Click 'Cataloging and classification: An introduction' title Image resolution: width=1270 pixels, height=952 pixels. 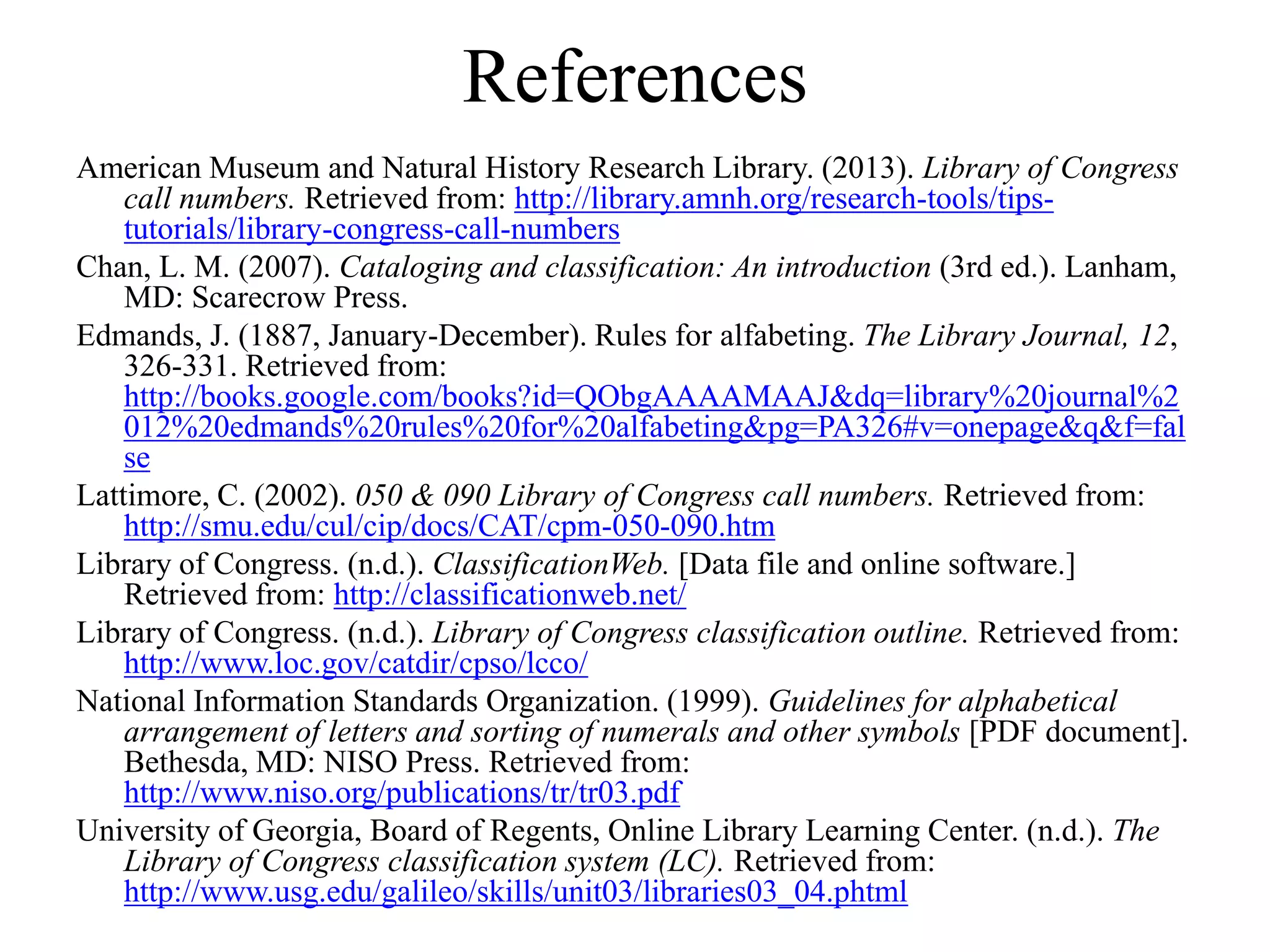(636, 268)
